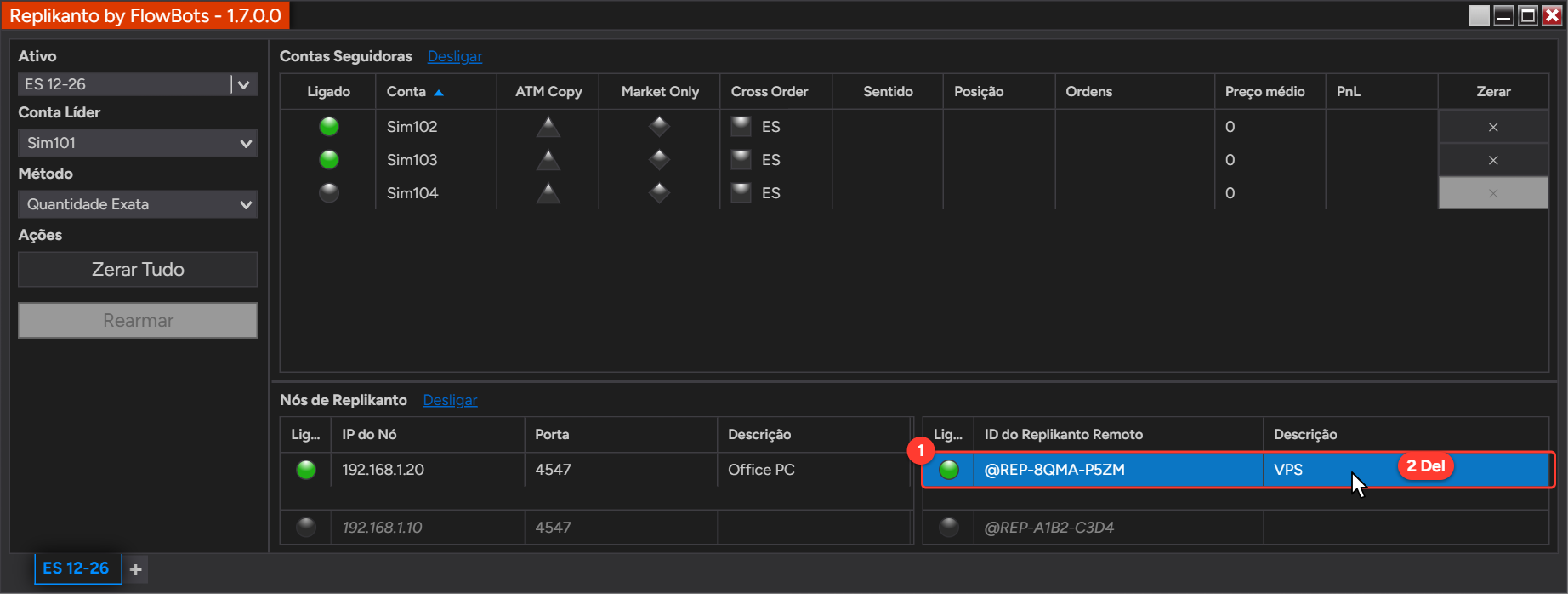
Task: Click Desligar link beside Nós de Replikanto
Action: click(450, 400)
